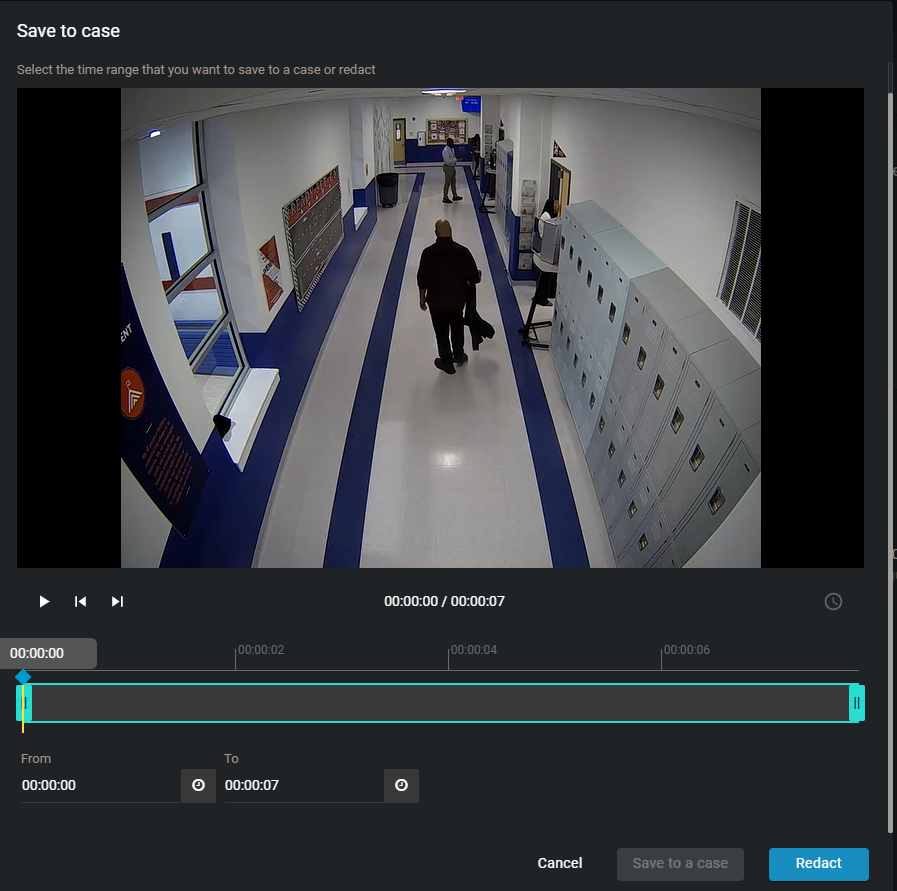Select the left trim handle of the range
897x891 pixels.
pos(24,703)
